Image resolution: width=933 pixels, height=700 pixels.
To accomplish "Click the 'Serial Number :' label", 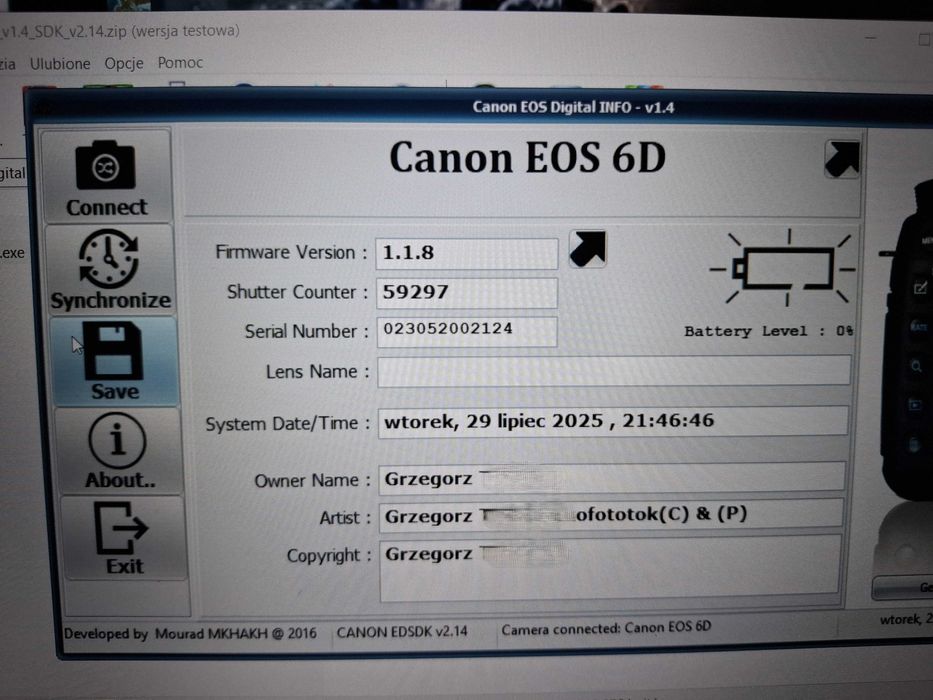I will tap(306, 332).
